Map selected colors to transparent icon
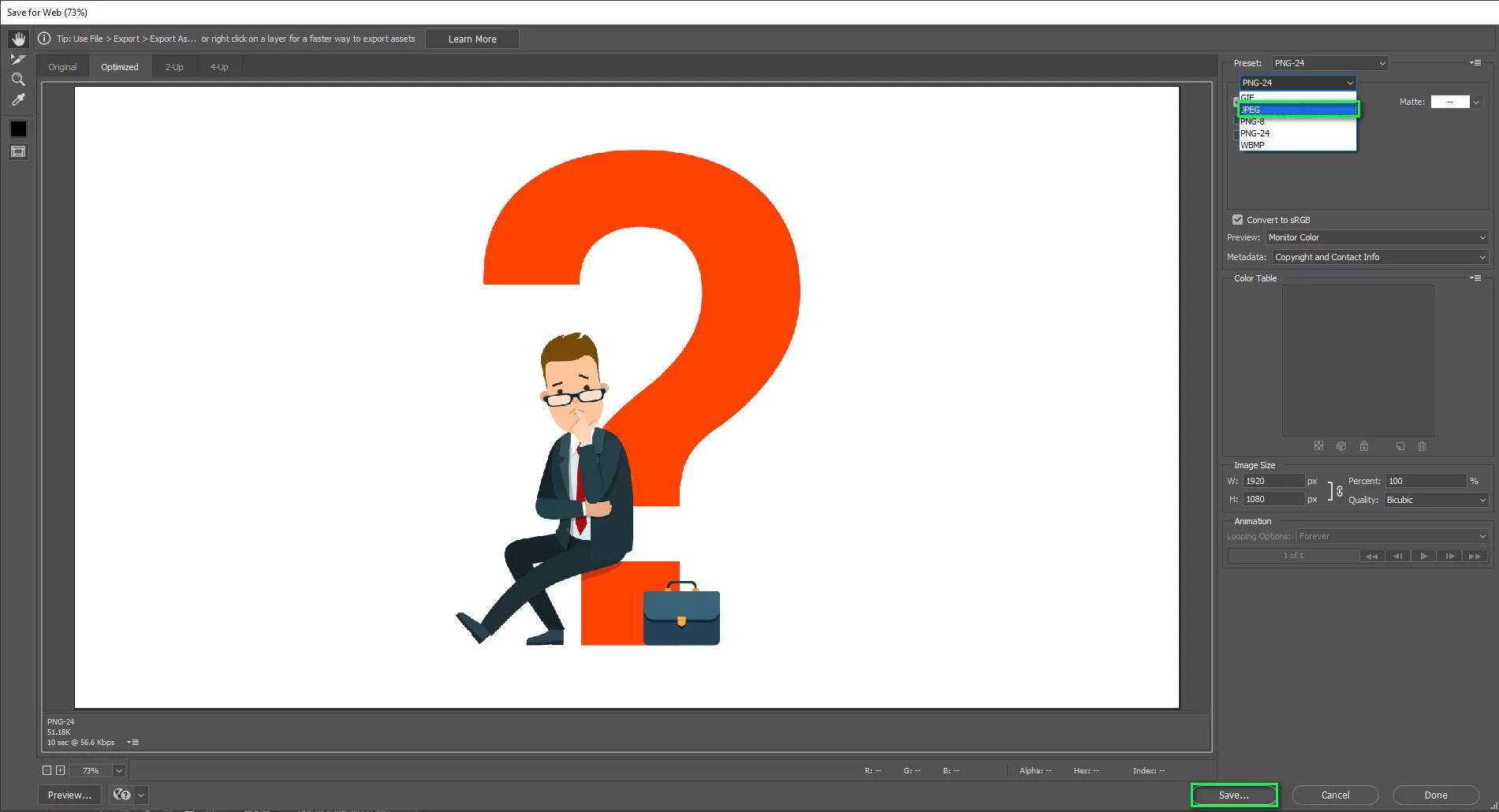 [x=1318, y=446]
